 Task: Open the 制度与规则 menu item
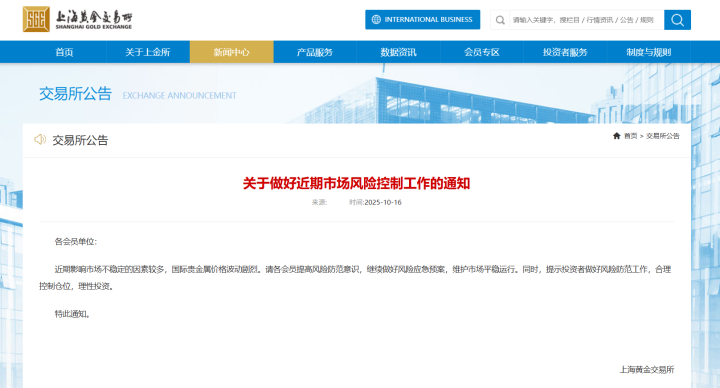click(649, 52)
